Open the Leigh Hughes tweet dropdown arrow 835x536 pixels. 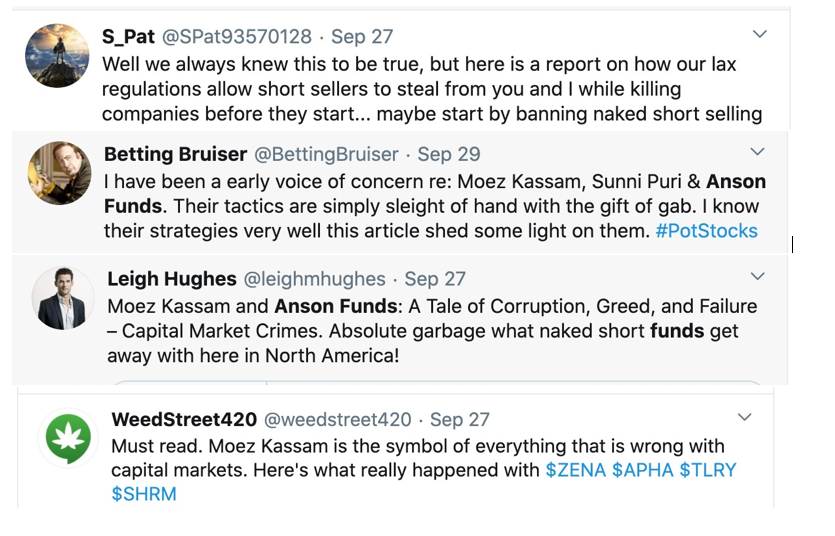(x=757, y=276)
